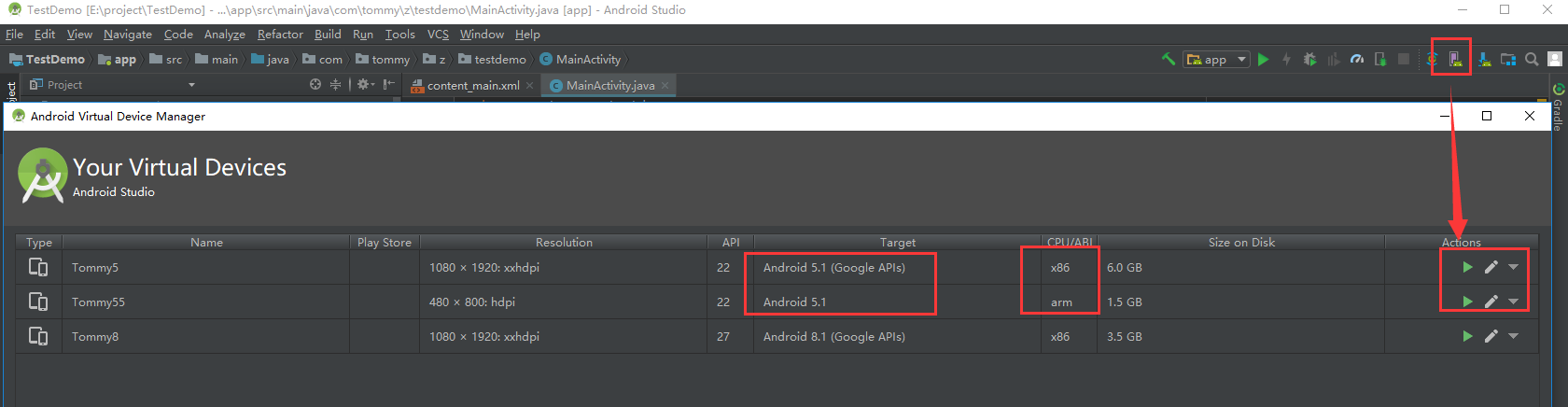The image size is (1568, 407).
Task: Click the MainActivity breadcrumb
Action: pyautogui.click(x=580, y=59)
